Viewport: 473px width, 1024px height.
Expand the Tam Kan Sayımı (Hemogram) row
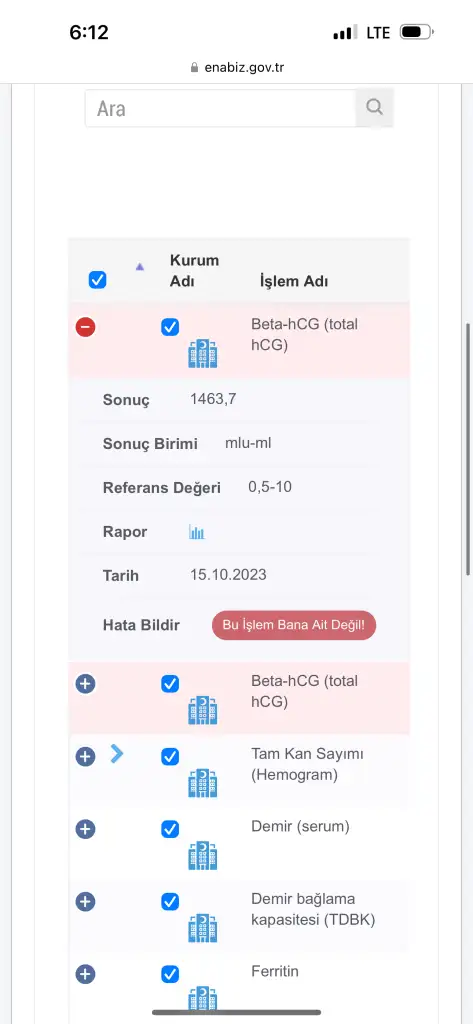tap(86, 757)
